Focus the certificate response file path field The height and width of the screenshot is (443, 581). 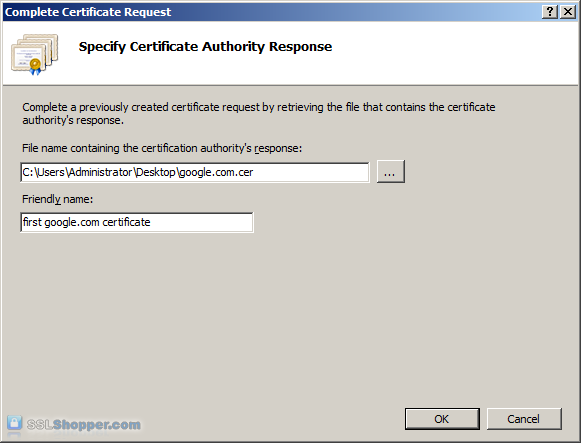[x=195, y=172]
